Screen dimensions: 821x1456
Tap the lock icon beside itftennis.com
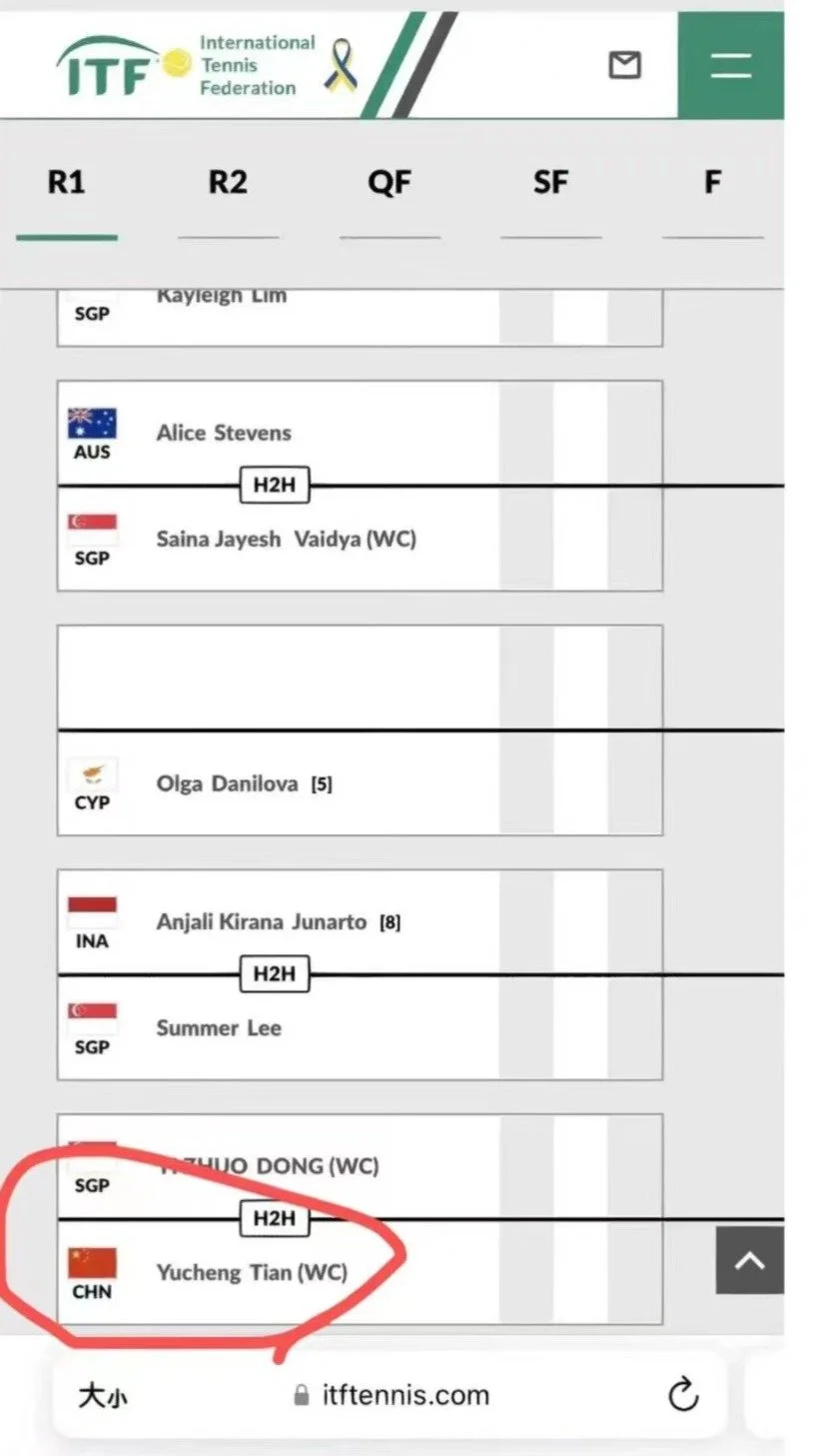[301, 1395]
